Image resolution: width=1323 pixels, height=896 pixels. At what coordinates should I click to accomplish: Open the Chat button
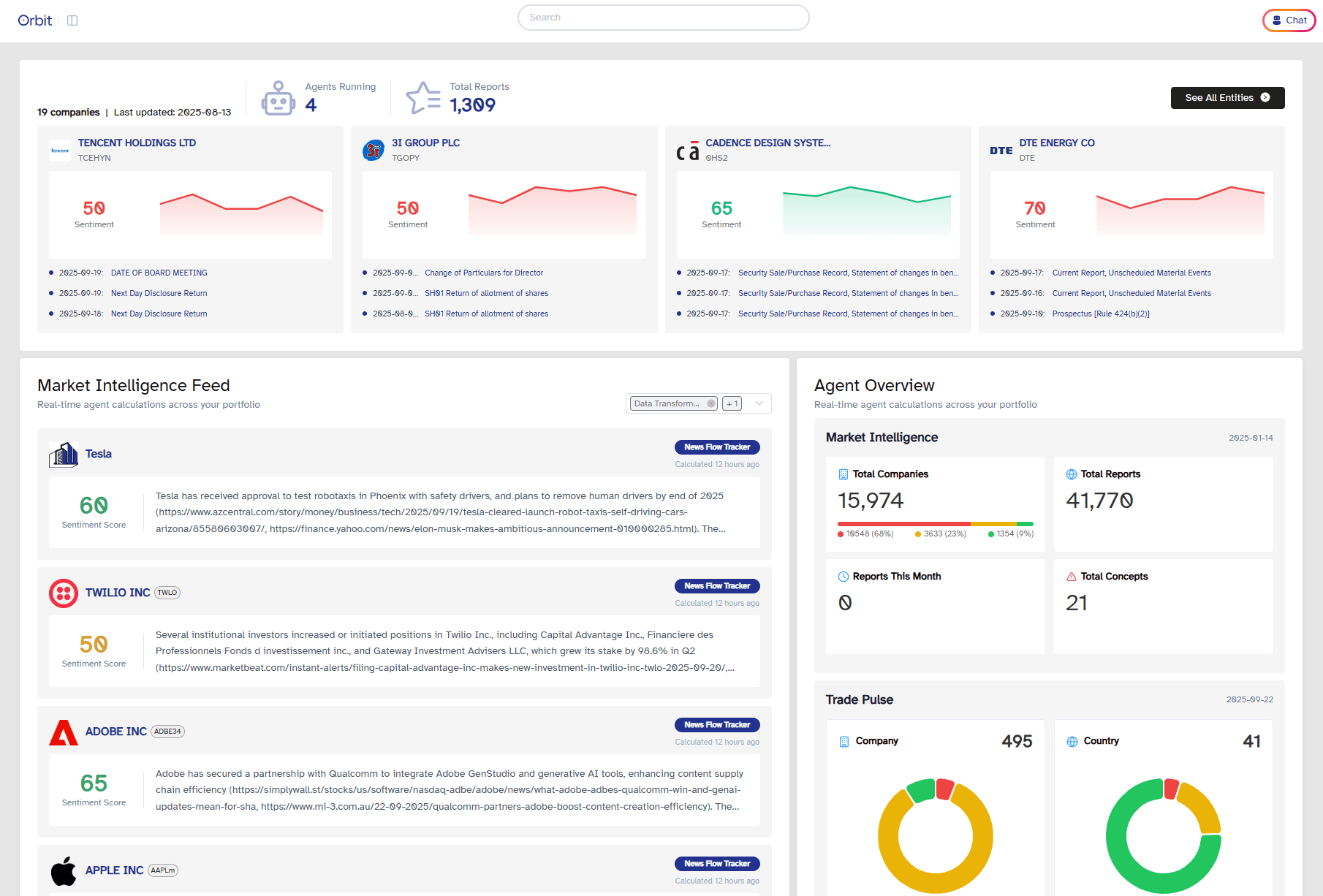coord(1289,20)
